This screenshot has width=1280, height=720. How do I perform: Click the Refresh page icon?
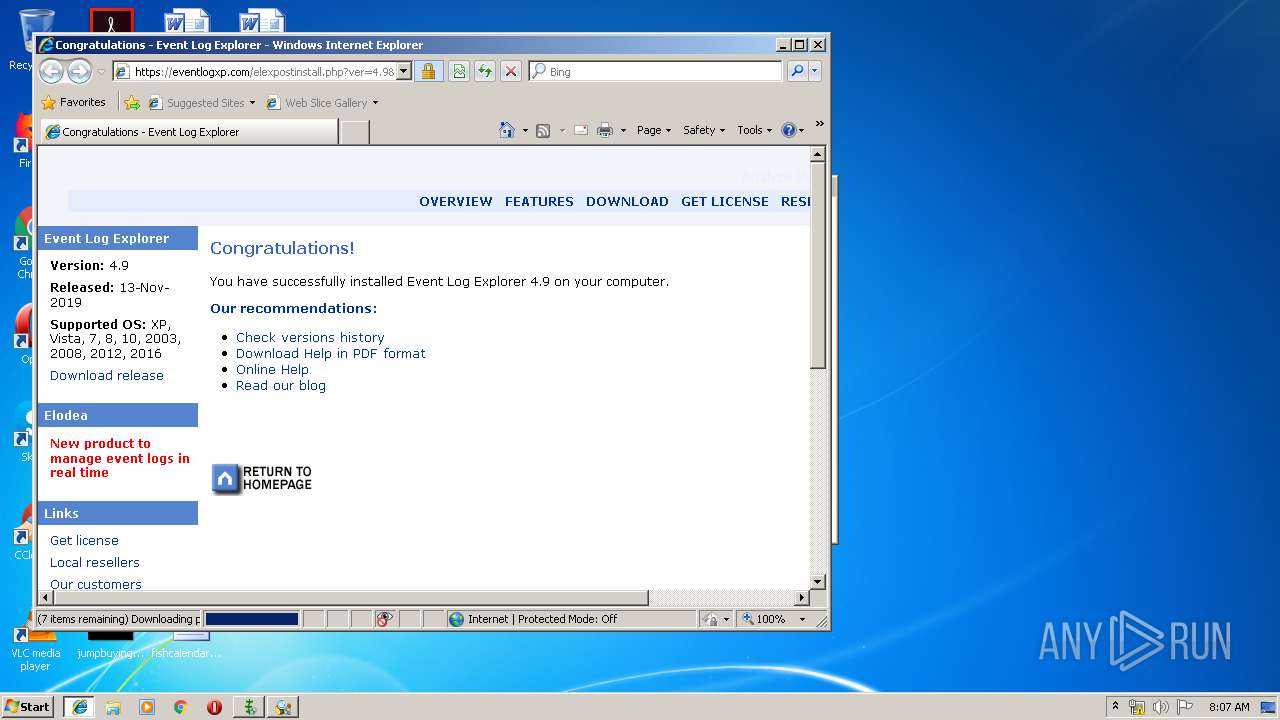(485, 71)
